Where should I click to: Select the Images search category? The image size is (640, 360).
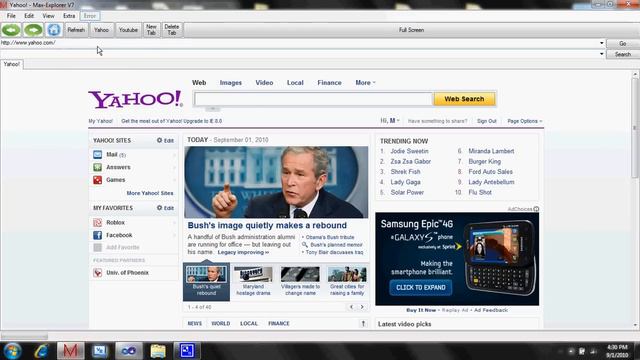click(x=231, y=82)
